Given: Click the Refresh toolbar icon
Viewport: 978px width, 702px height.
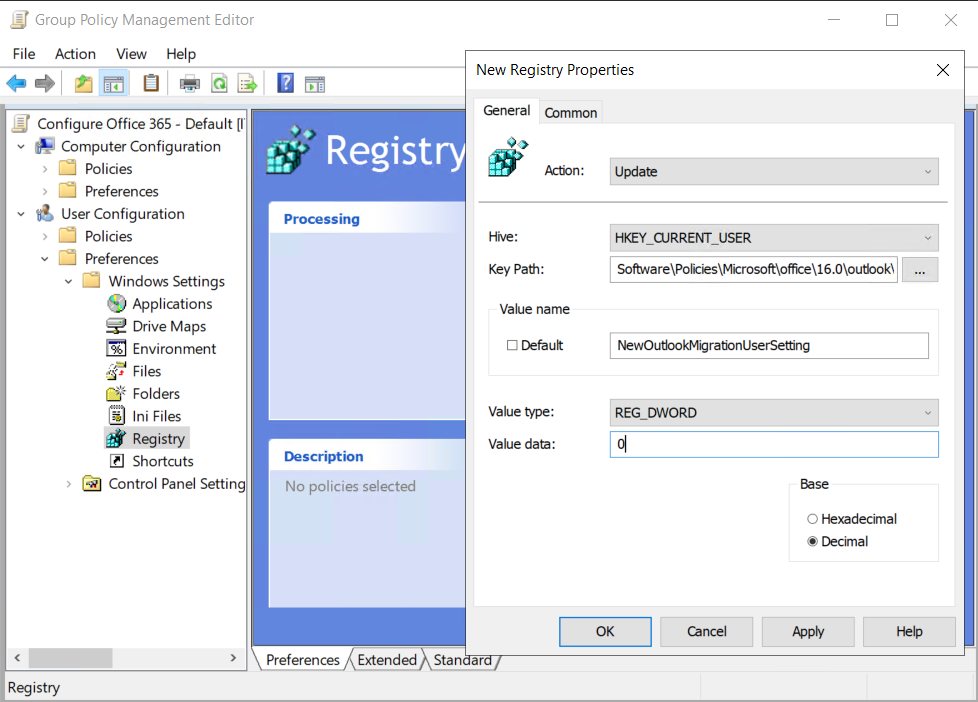Looking at the screenshot, I should [220, 83].
